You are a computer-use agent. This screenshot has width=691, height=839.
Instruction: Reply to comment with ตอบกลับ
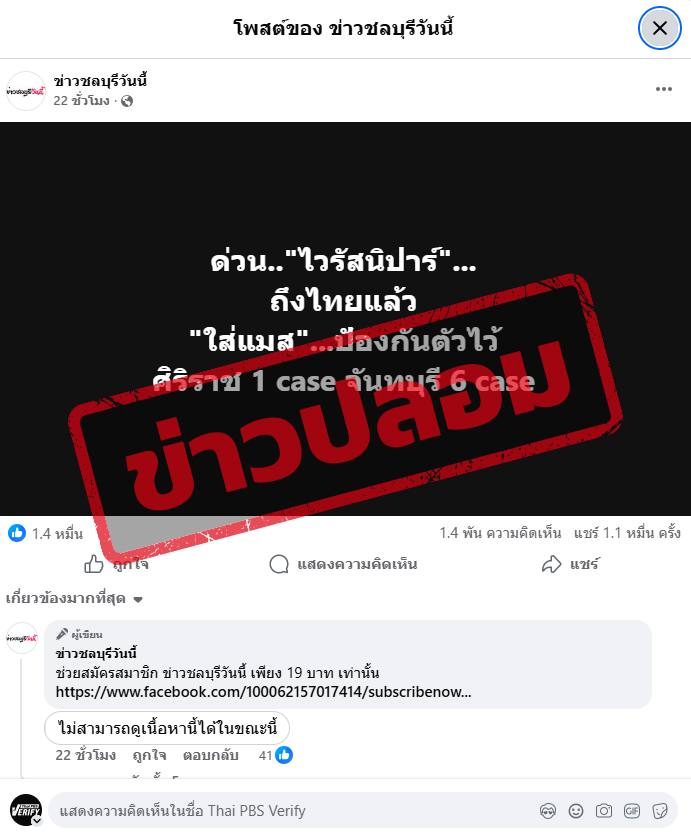click(x=210, y=755)
